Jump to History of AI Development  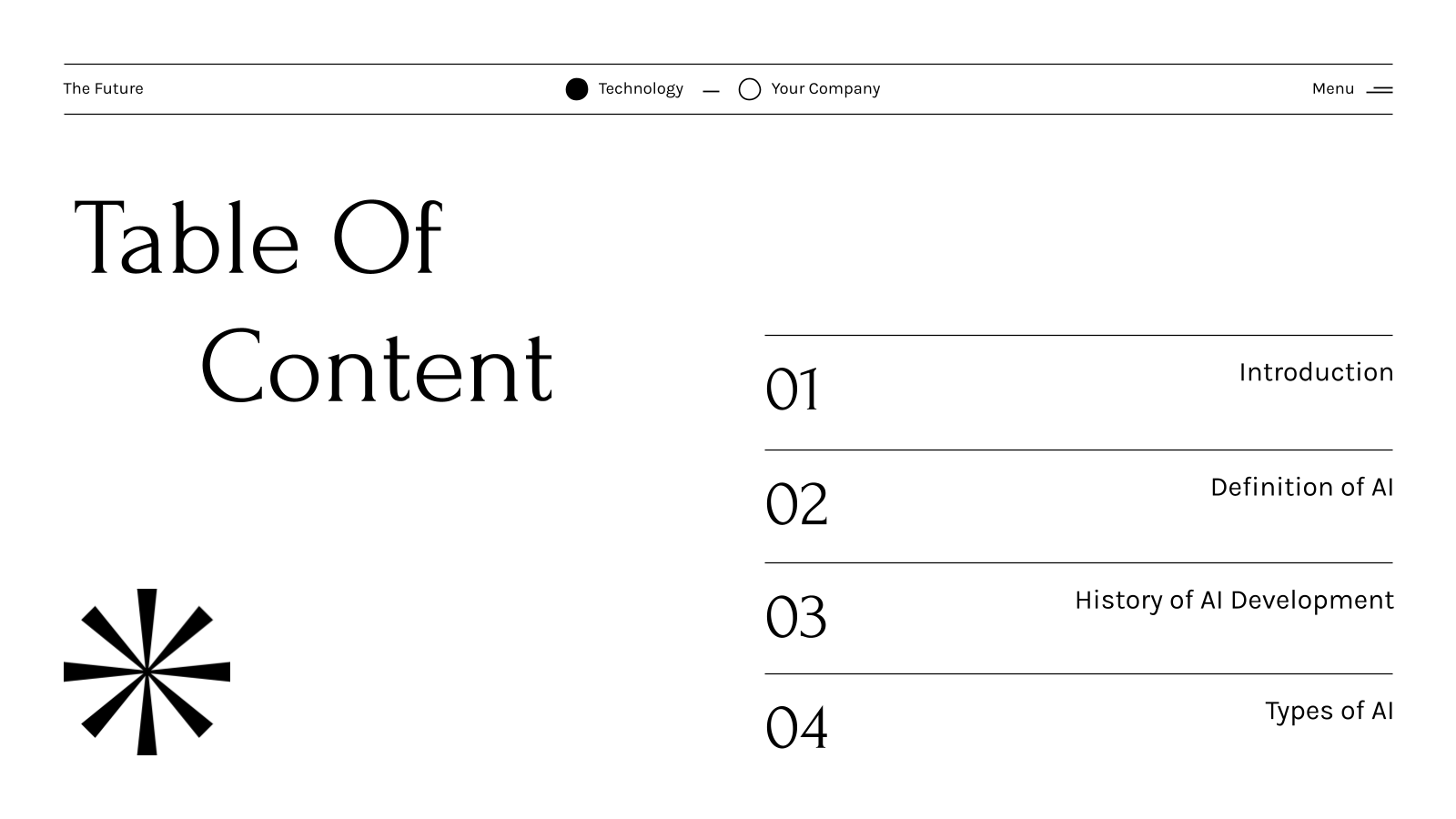pyautogui.click(x=1234, y=601)
